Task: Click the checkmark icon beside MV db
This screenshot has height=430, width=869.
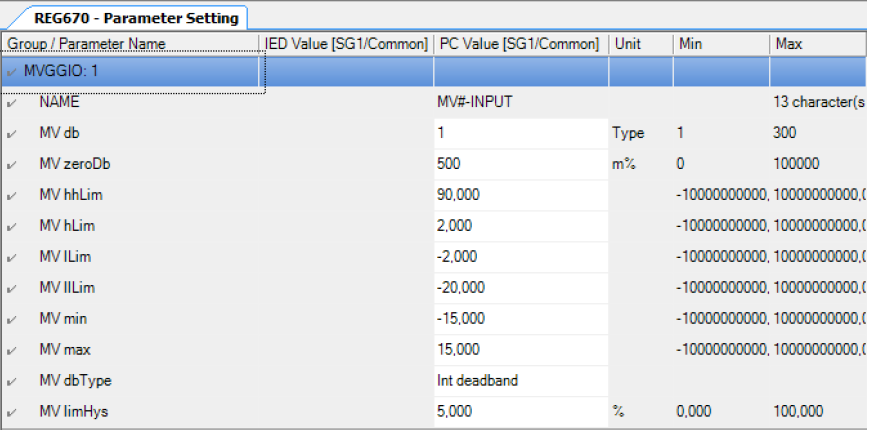Action: click(11, 134)
